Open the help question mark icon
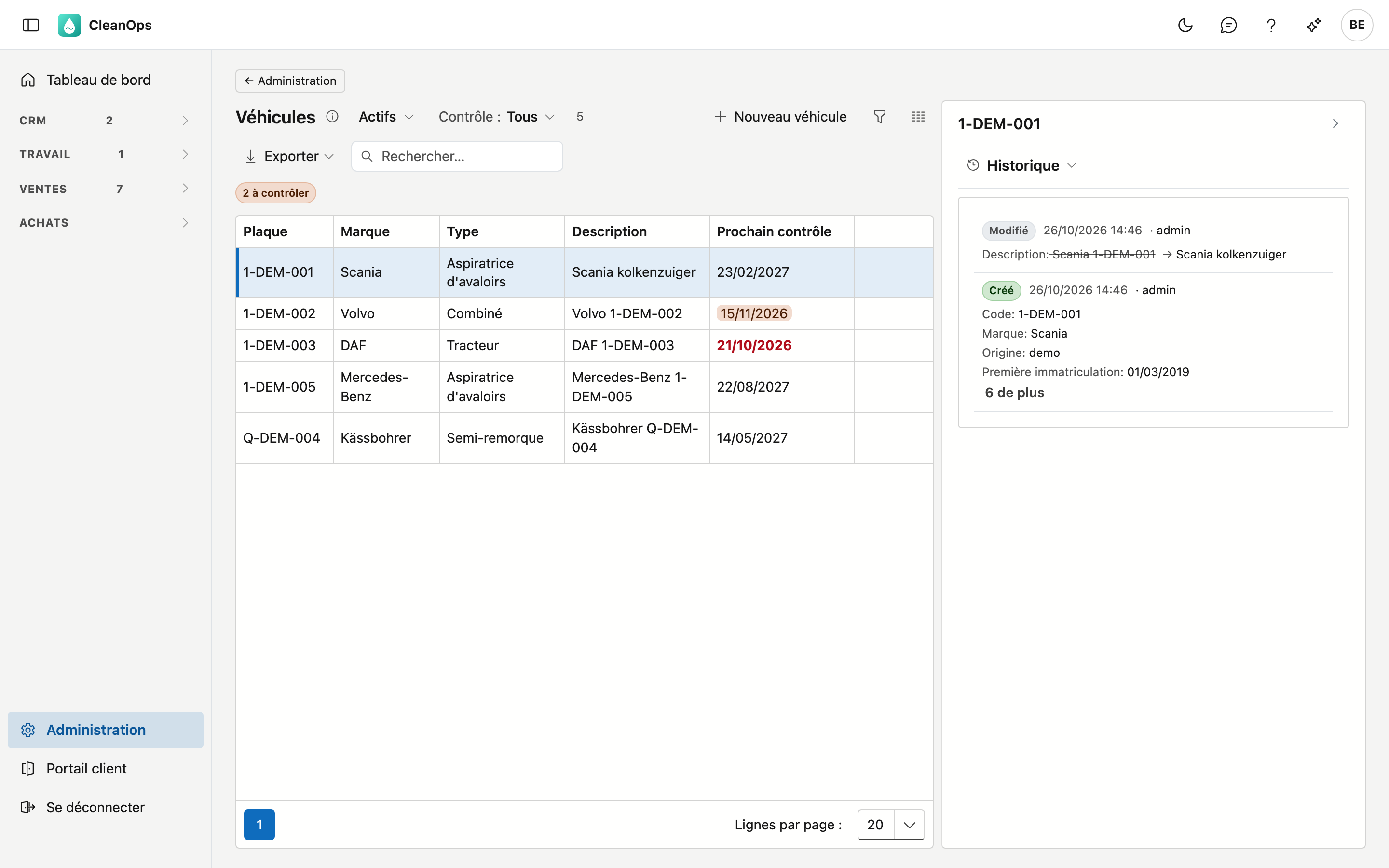This screenshot has width=1389, height=868. (1271, 25)
